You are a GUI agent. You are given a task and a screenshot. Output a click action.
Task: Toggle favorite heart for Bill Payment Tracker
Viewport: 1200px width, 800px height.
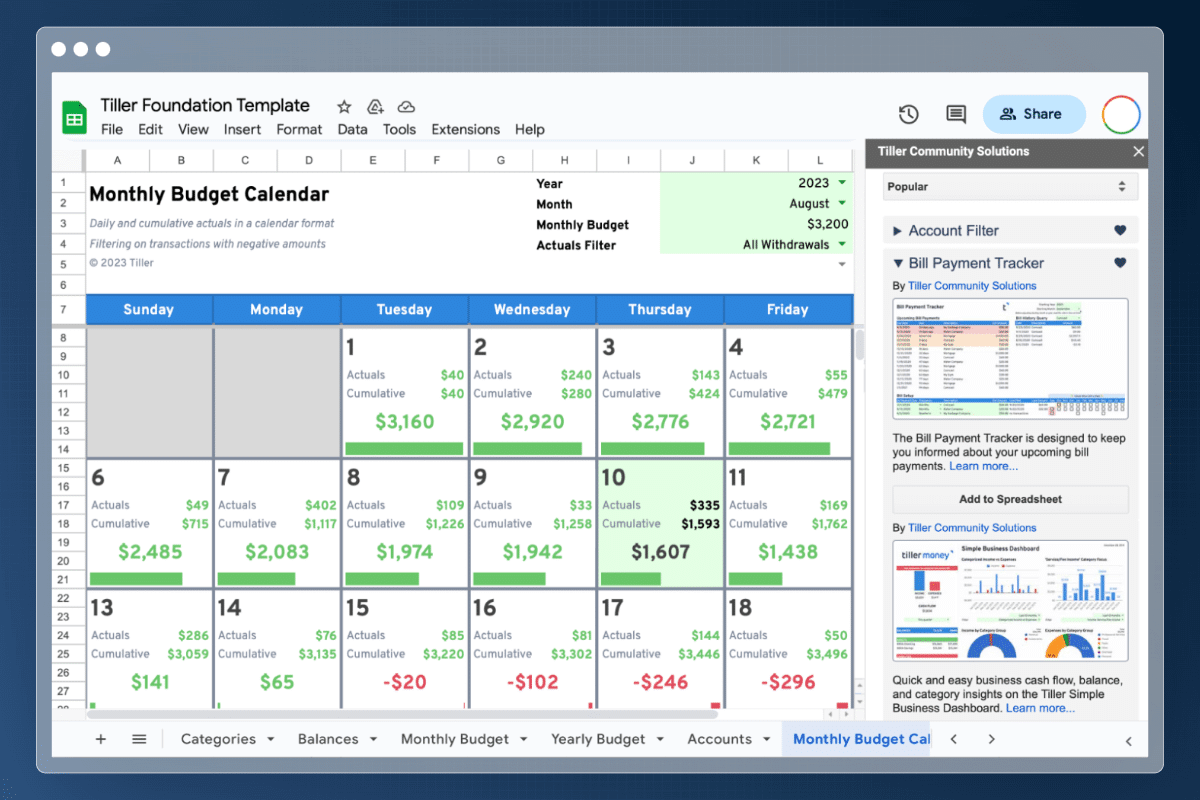(x=1120, y=263)
